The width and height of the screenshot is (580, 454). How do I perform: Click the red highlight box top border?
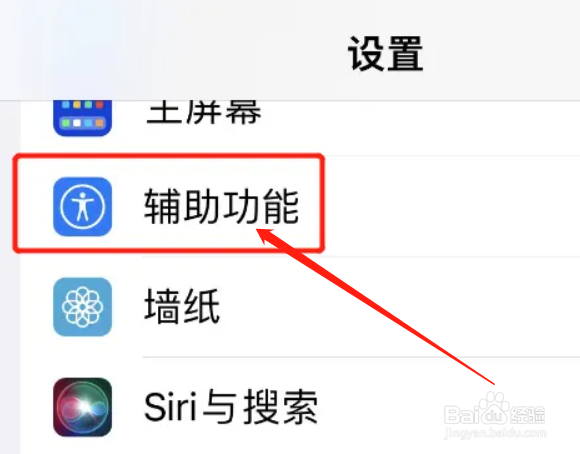(169, 157)
